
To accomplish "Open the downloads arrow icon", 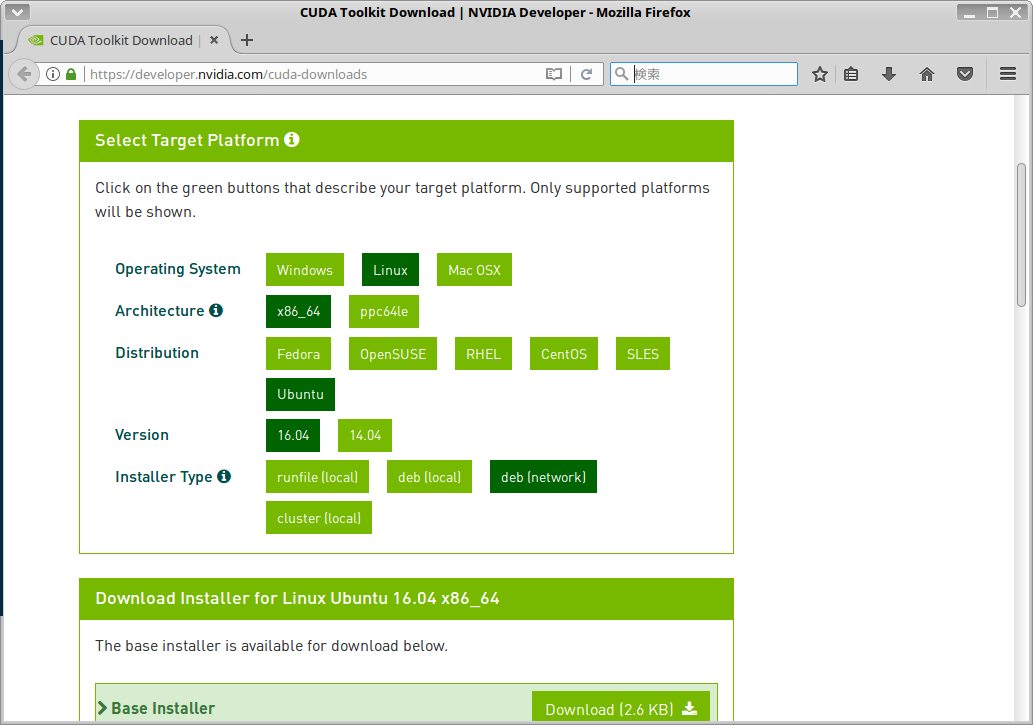I will (x=888, y=74).
